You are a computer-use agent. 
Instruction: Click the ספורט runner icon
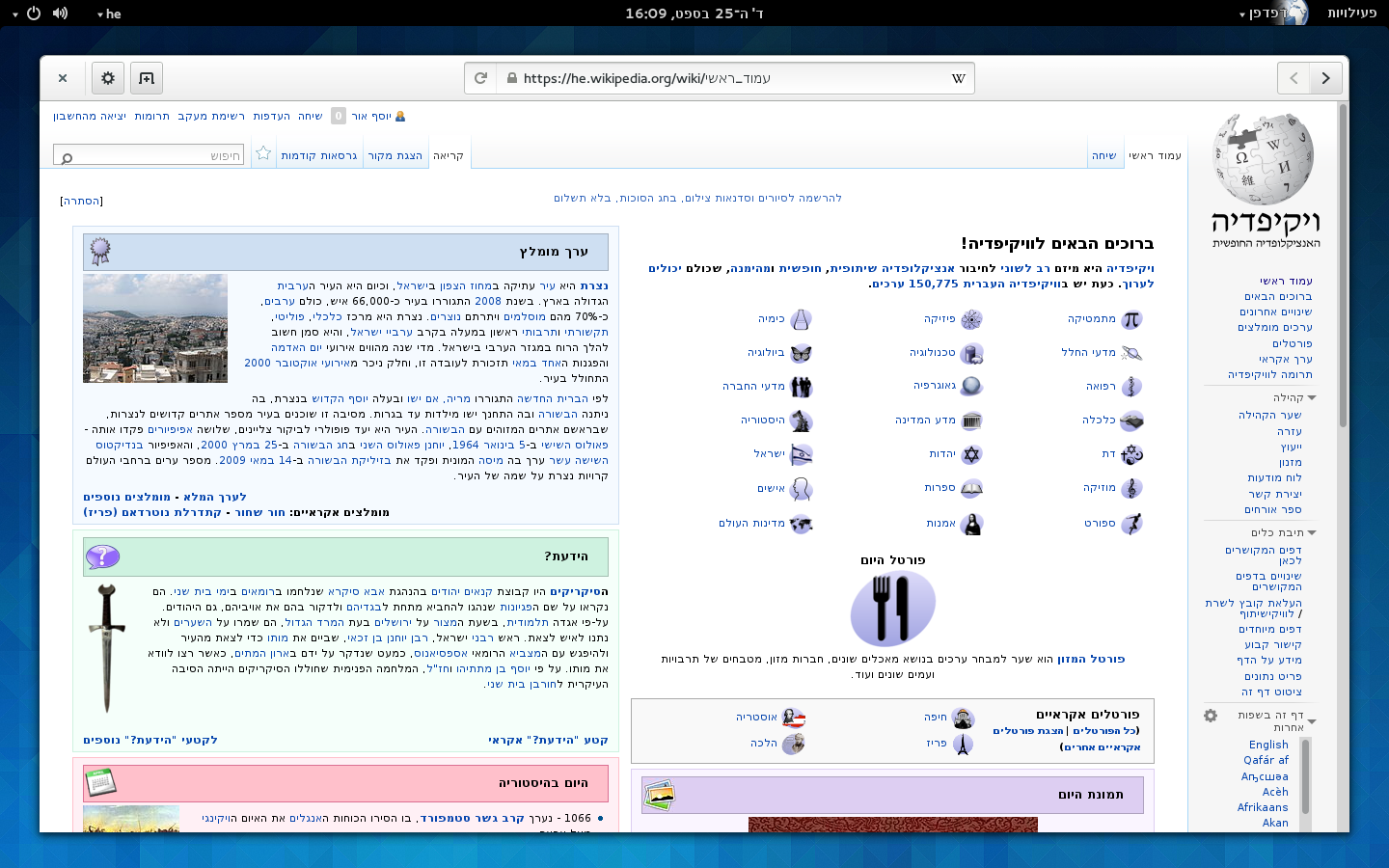1131,524
